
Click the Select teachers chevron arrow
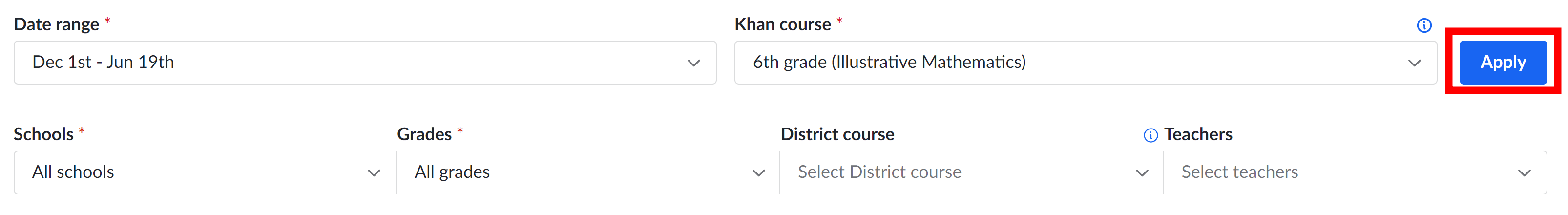pyautogui.click(x=1524, y=173)
